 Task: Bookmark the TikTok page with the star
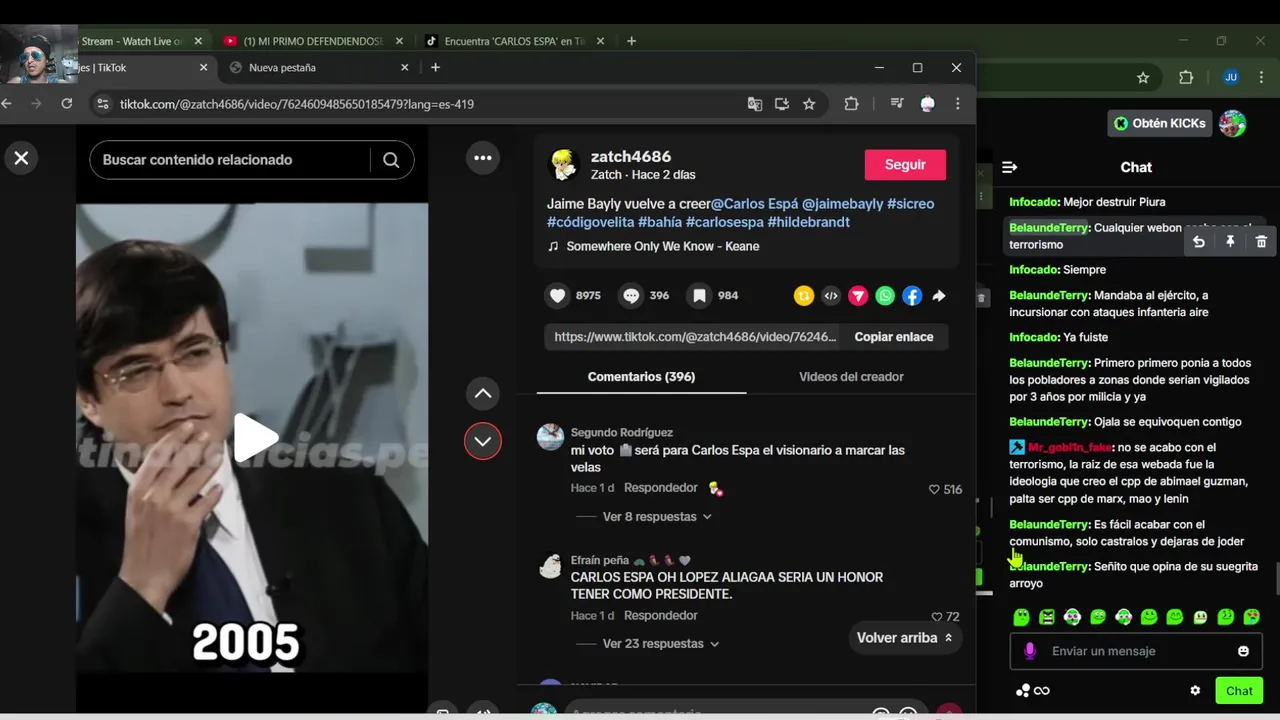[x=809, y=104]
